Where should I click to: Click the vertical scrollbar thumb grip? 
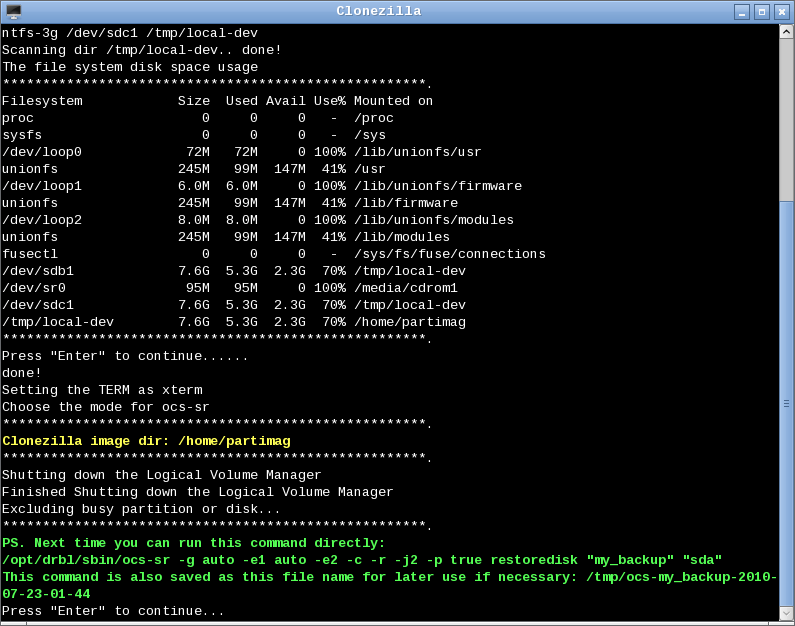point(786,404)
